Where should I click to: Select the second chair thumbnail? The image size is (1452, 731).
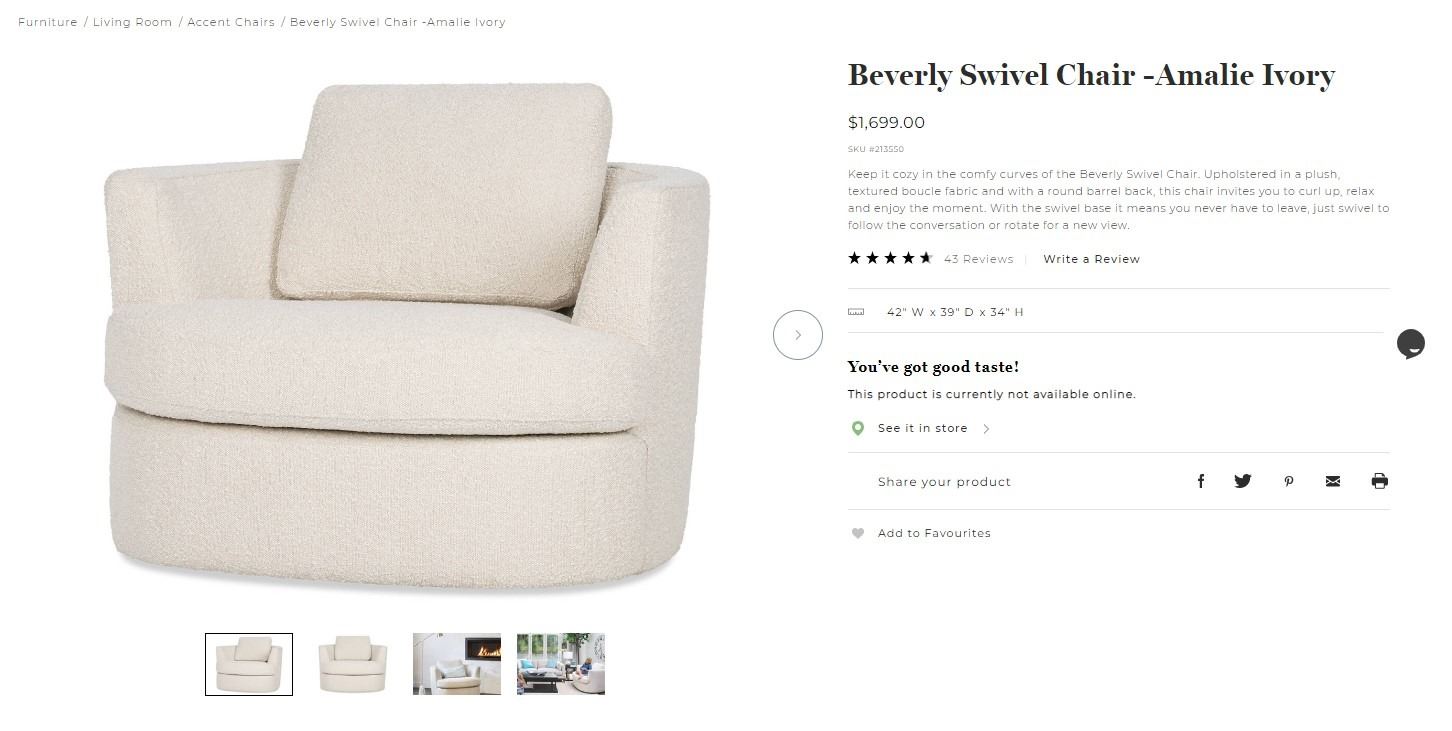(x=353, y=664)
